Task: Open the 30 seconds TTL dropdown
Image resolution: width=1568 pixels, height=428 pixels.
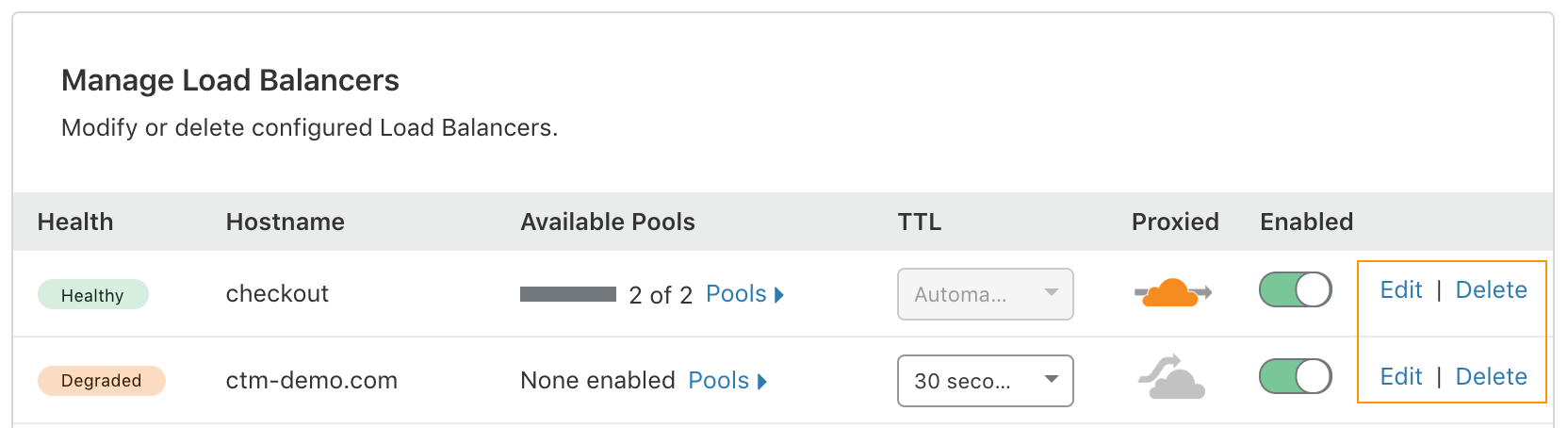Action: pos(986,381)
